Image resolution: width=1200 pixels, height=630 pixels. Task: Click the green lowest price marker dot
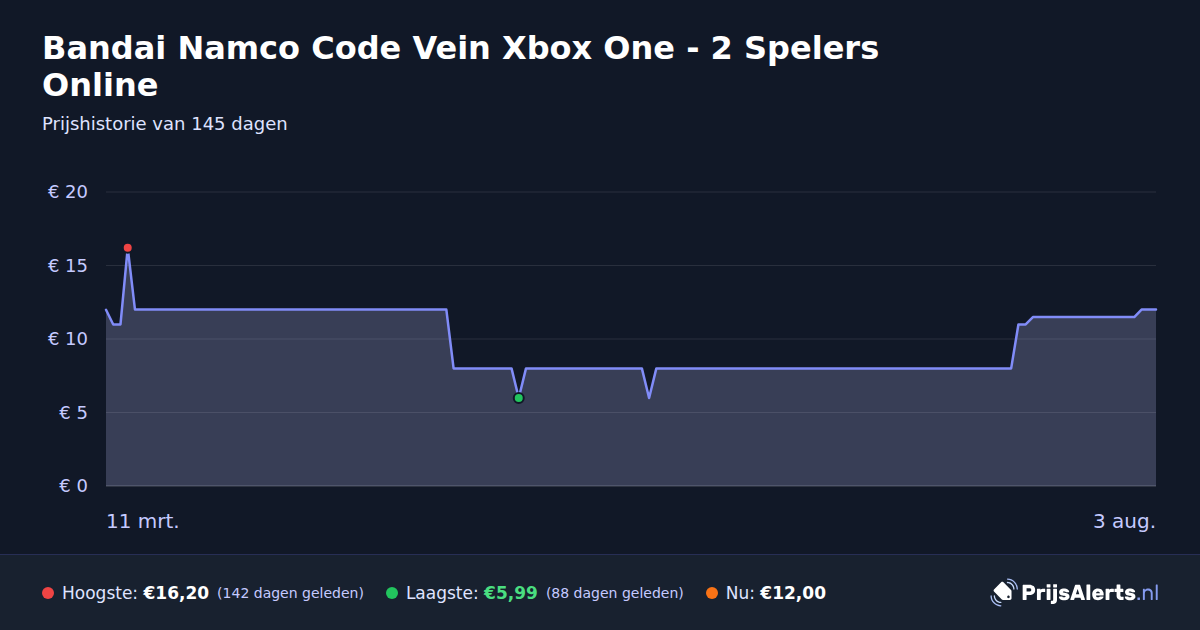518,398
